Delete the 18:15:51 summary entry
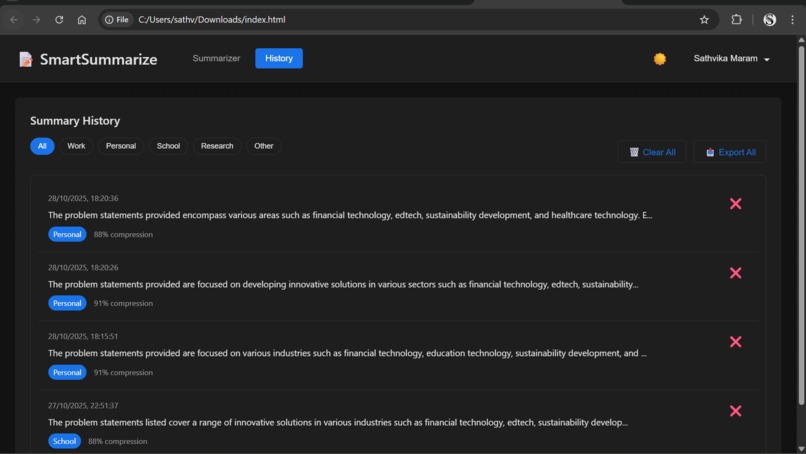Image resolution: width=806 pixels, height=454 pixels. click(x=736, y=342)
